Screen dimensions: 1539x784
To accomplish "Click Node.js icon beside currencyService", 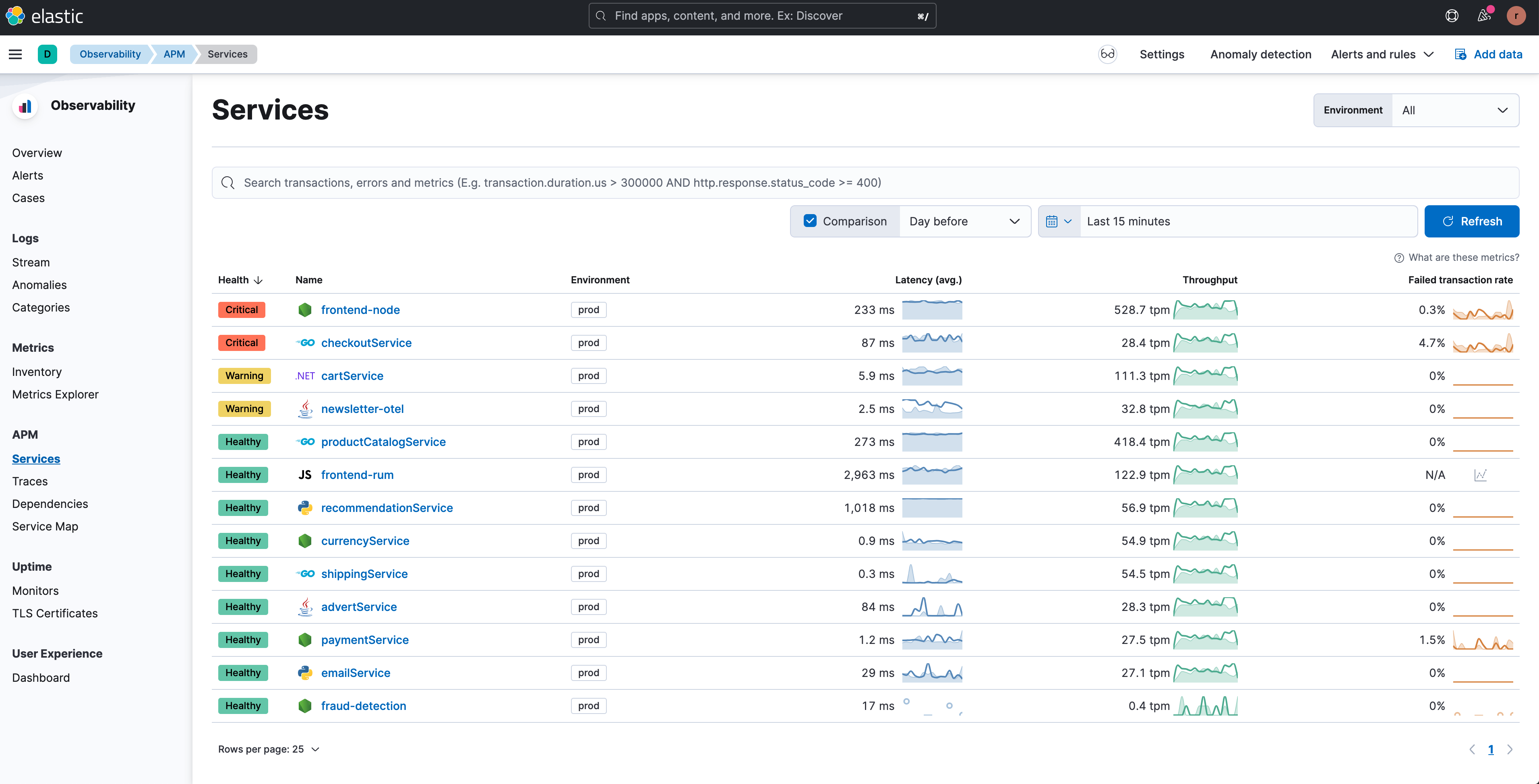I will [x=305, y=541].
